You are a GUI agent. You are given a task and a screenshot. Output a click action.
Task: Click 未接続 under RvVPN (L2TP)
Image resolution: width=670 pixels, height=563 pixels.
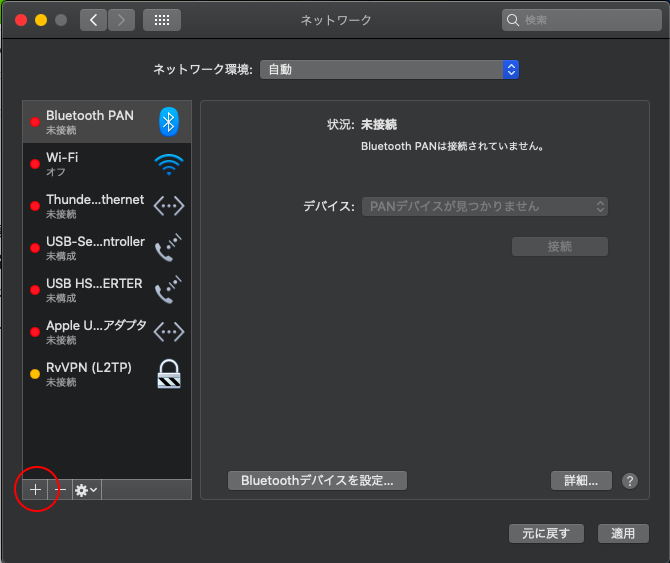(61, 382)
